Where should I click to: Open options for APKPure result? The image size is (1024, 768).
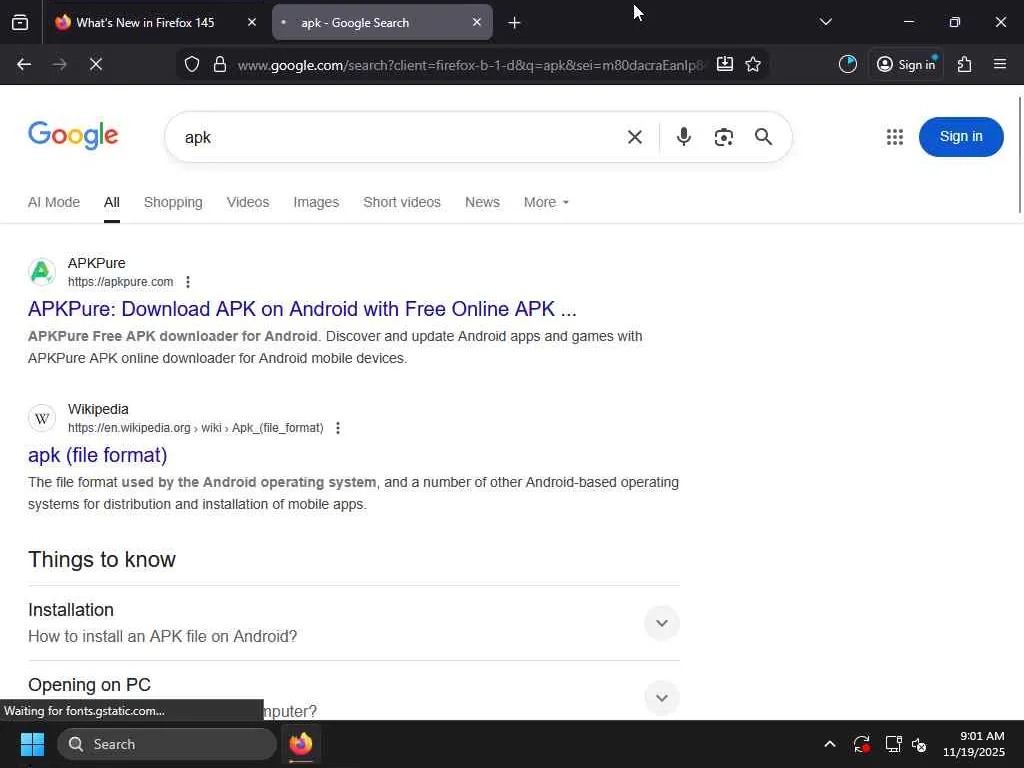pyautogui.click(x=188, y=282)
